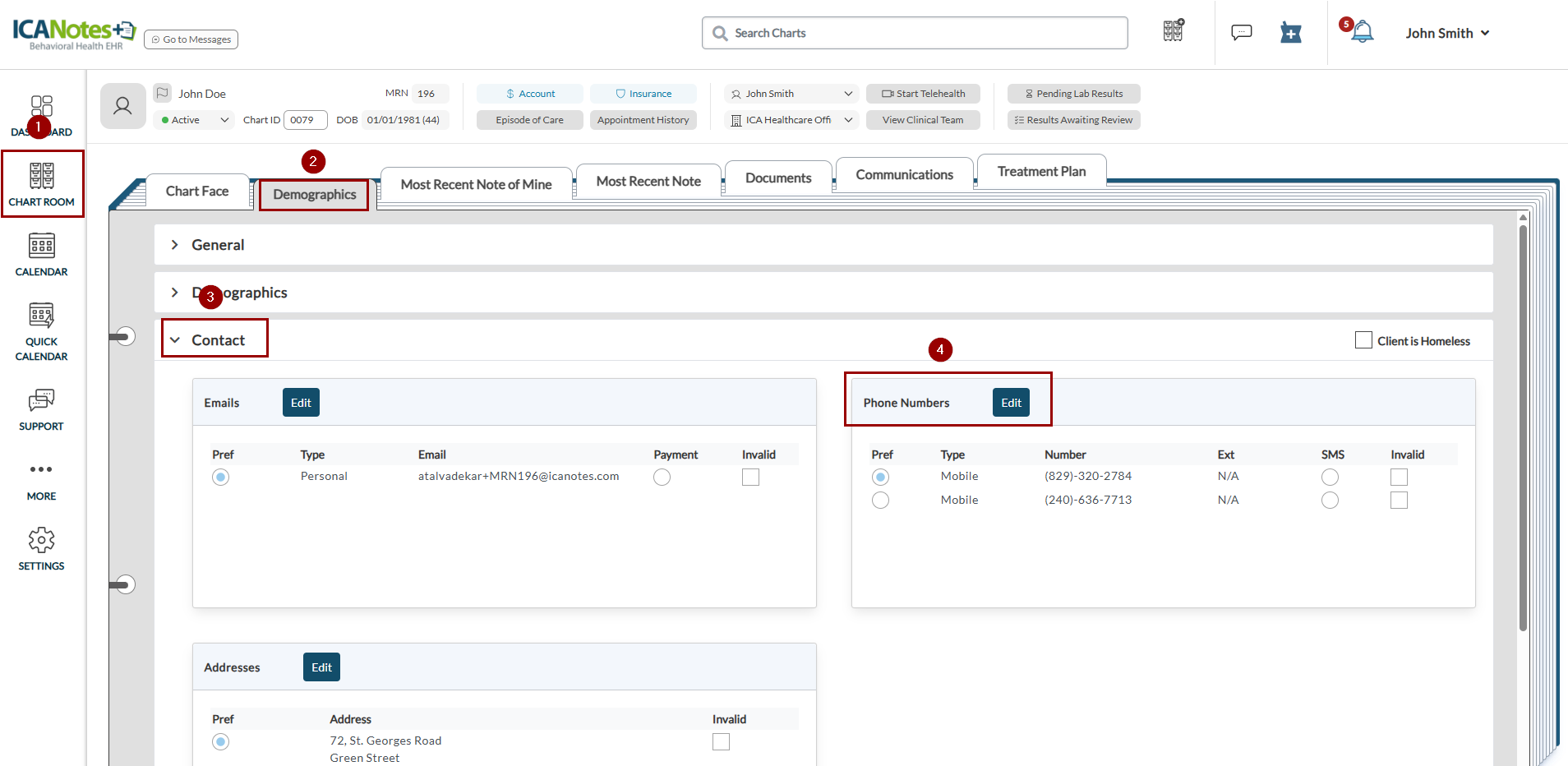Select Pref radio for St. Georges Road address
The image size is (1568, 766).
click(x=220, y=741)
